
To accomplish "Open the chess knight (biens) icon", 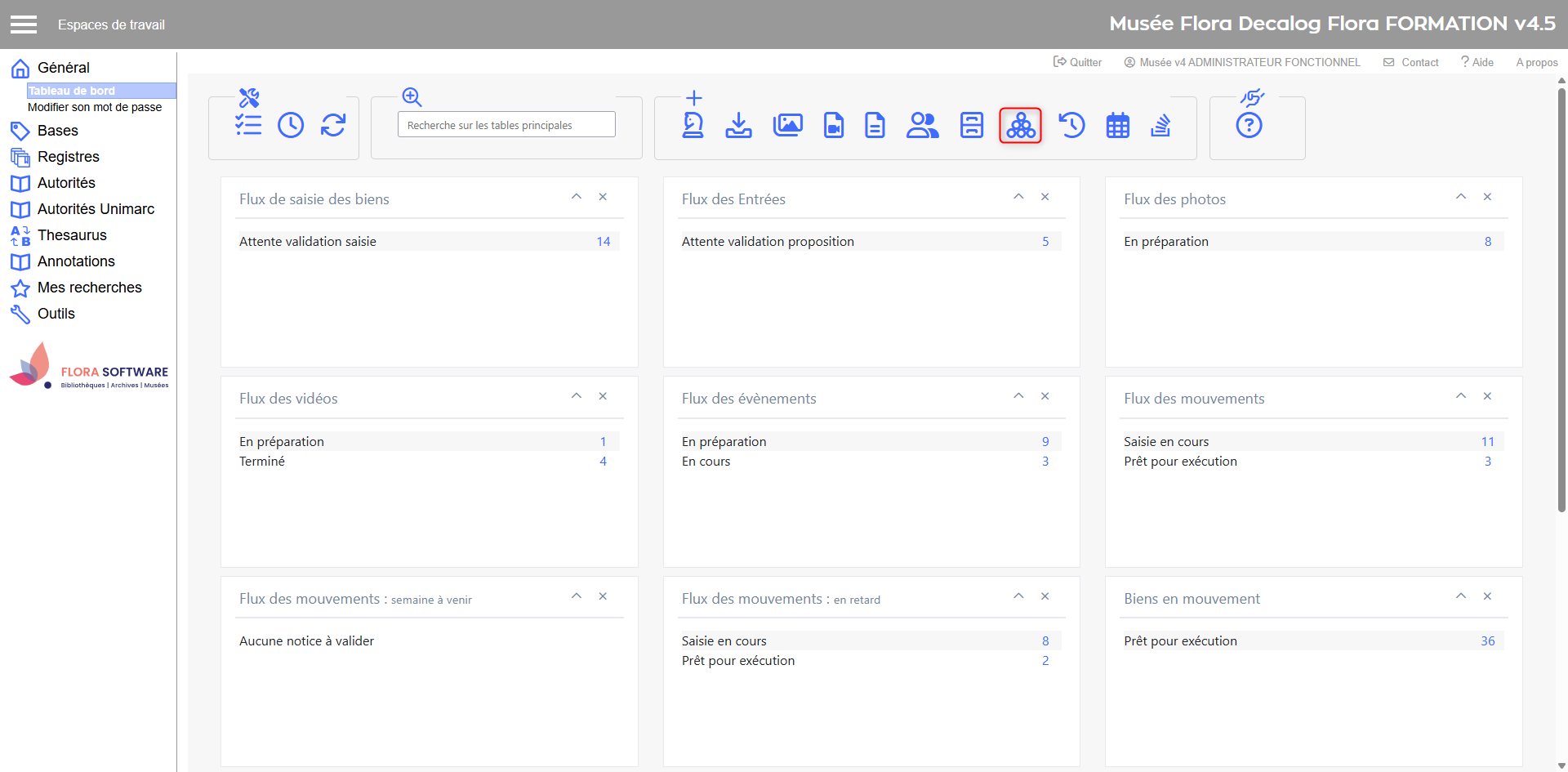I will [693, 125].
